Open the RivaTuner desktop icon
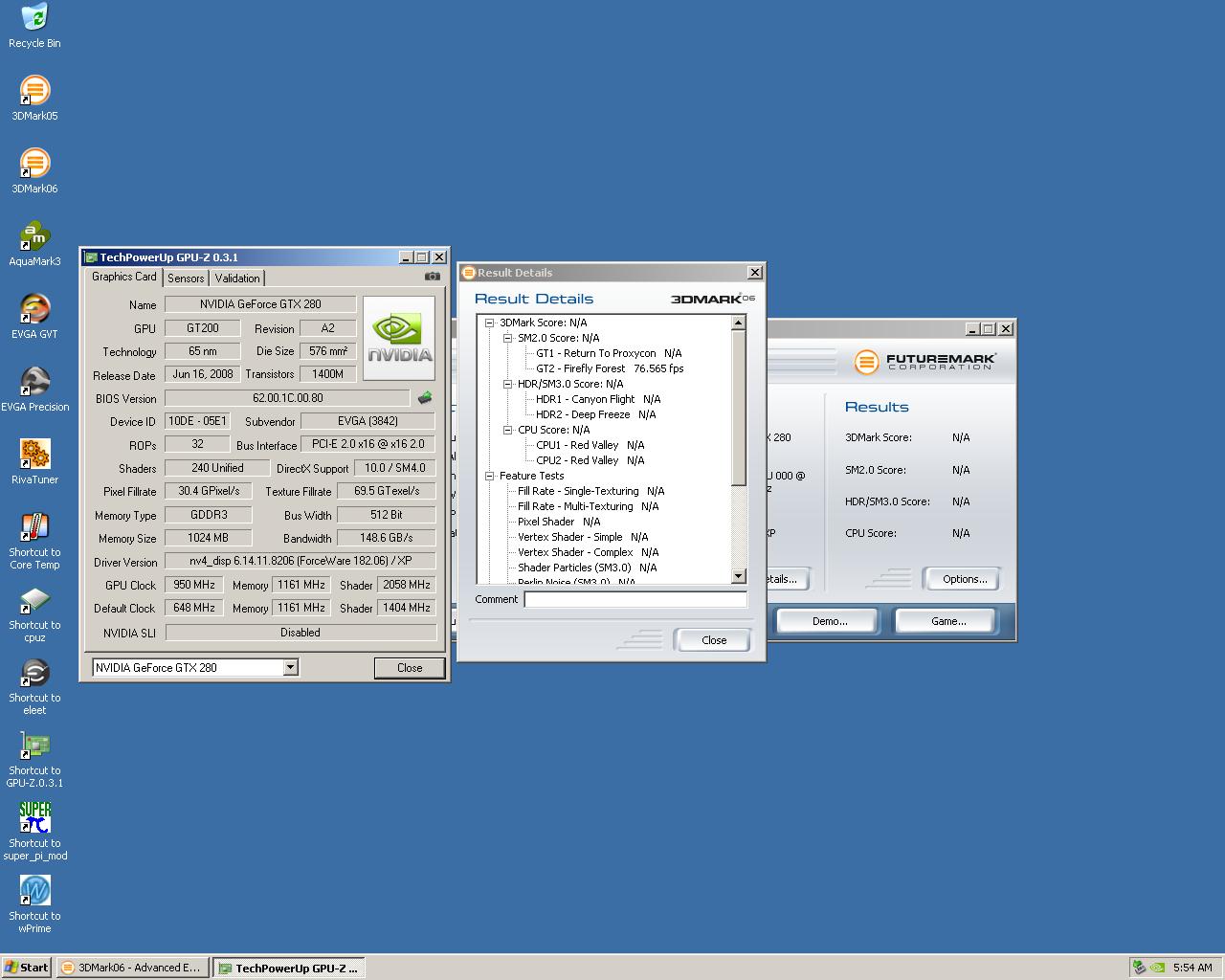Screen dimensions: 1225x980 [x=34, y=462]
